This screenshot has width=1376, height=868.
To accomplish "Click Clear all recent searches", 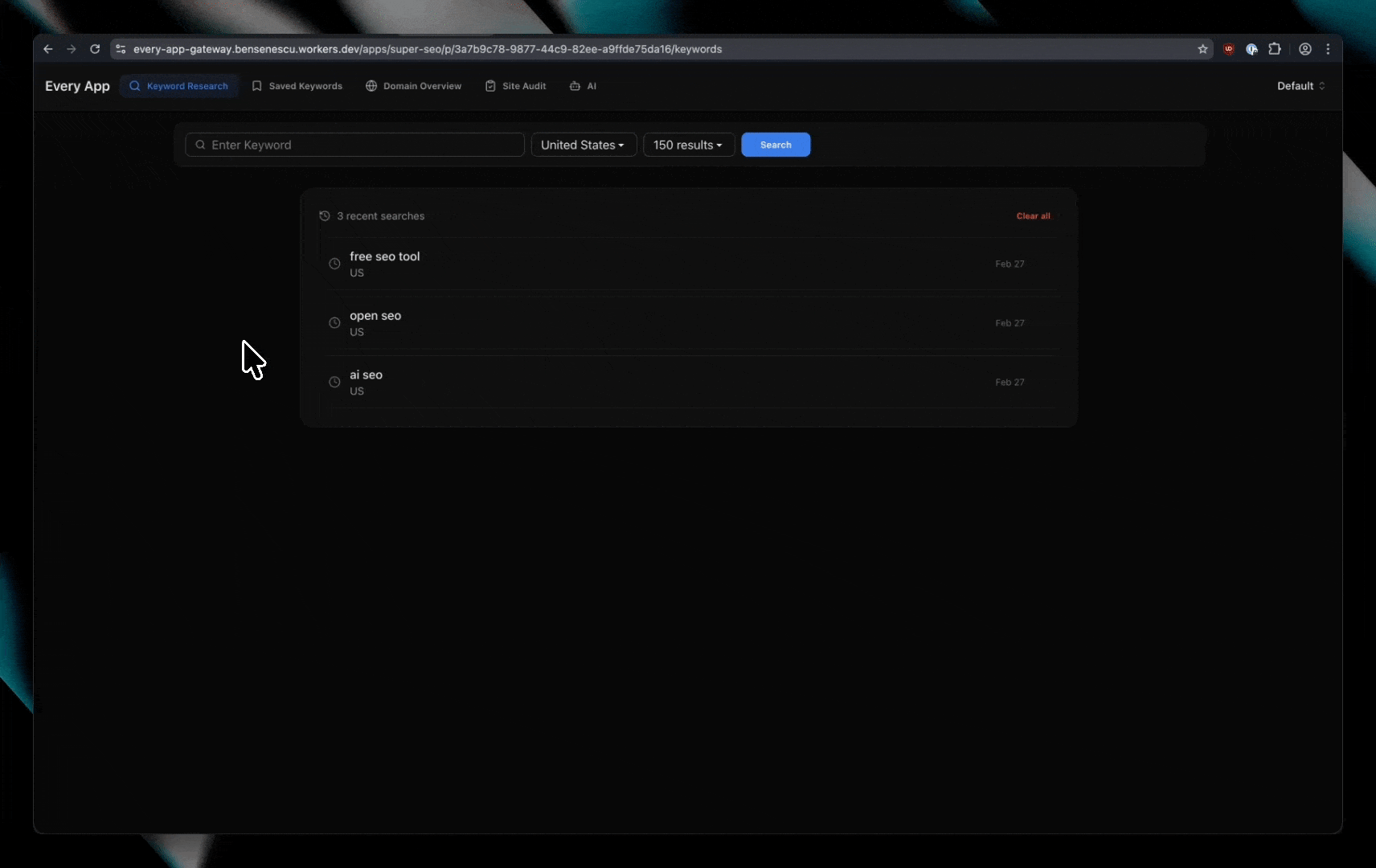I will [x=1033, y=216].
